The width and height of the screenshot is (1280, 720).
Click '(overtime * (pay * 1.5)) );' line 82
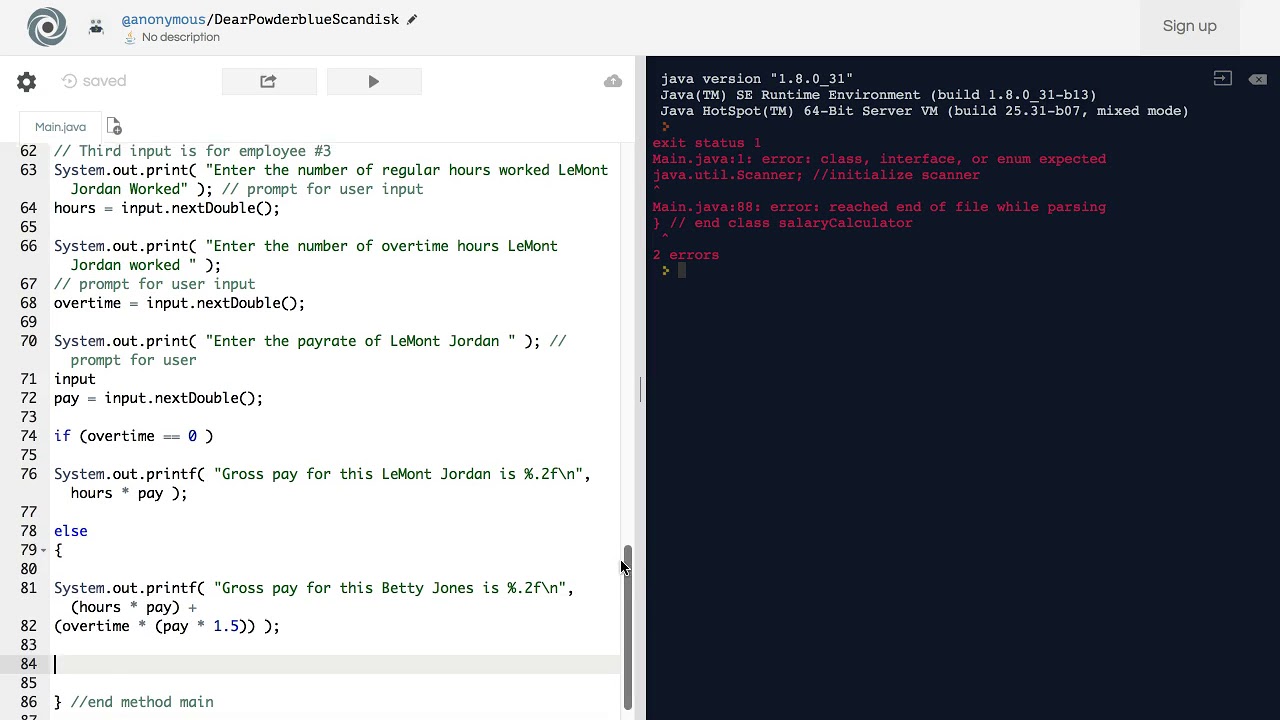167,626
